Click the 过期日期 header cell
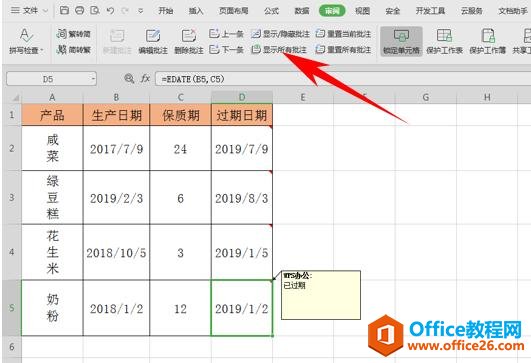The width and height of the screenshot is (531, 363). (x=242, y=115)
